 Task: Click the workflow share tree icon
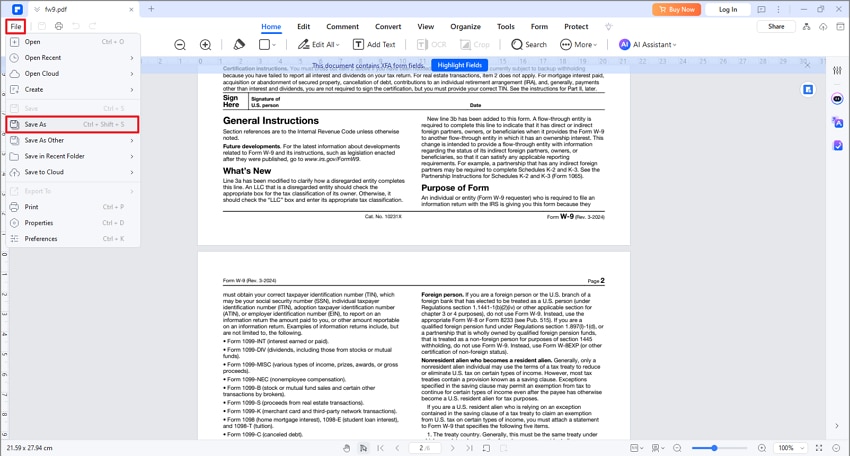[807, 27]
